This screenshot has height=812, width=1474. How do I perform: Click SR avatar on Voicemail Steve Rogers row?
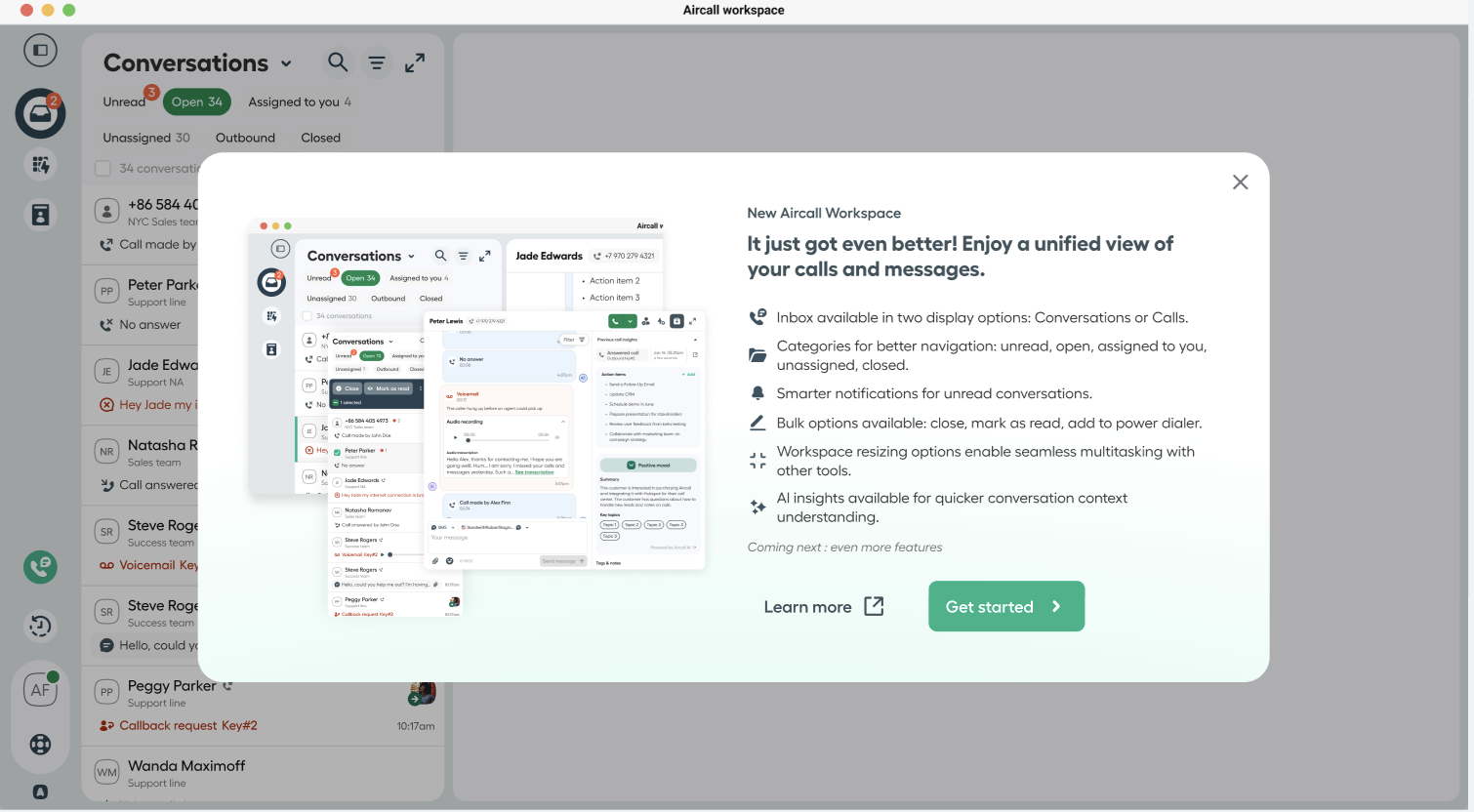(x=106, y=532)
